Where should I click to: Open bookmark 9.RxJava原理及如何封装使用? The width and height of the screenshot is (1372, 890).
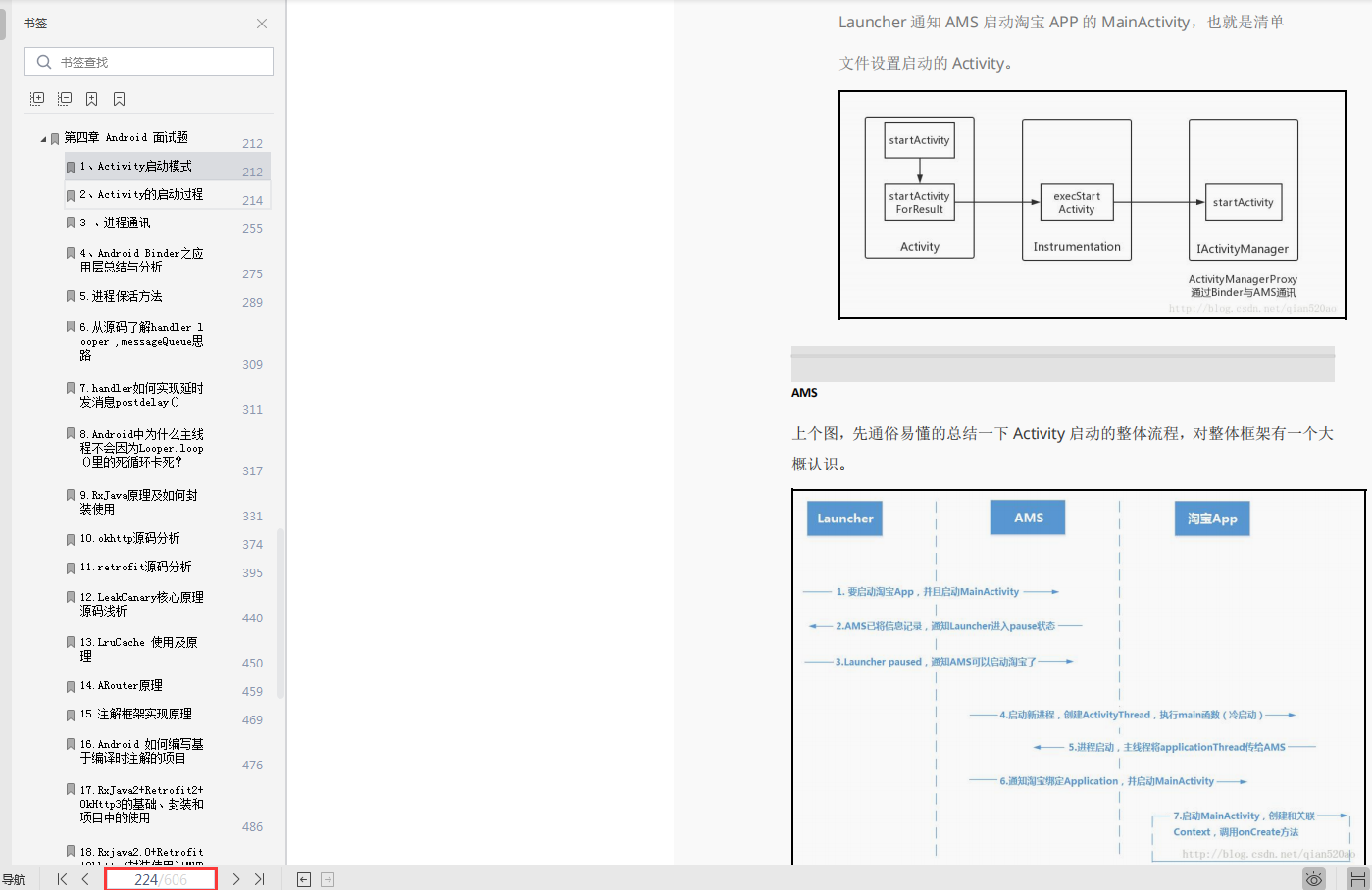pyautogui.click(x=138, y=502)
